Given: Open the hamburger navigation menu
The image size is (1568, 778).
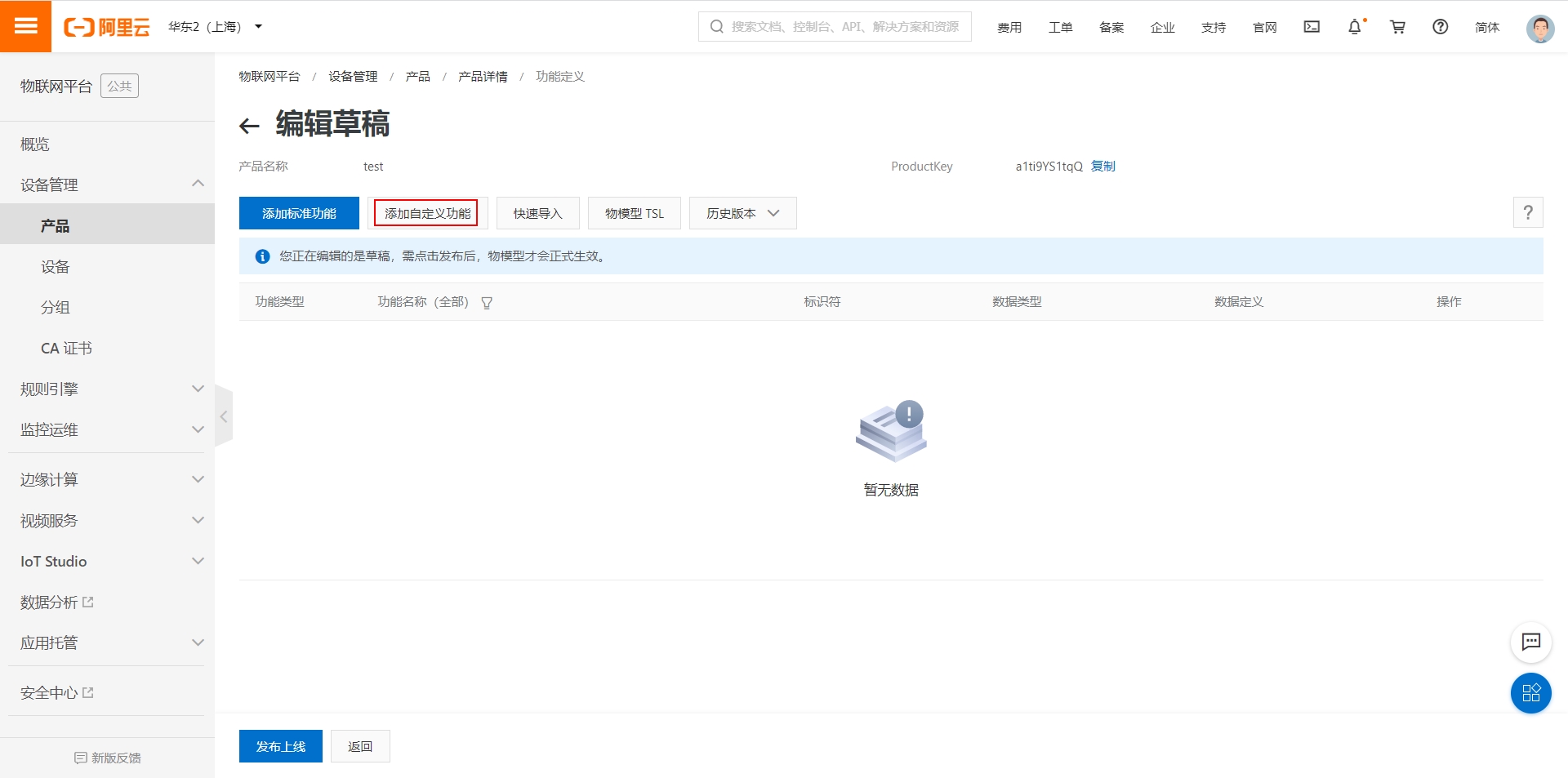Looking at the screenshot, I should click(x=25, y=25).
